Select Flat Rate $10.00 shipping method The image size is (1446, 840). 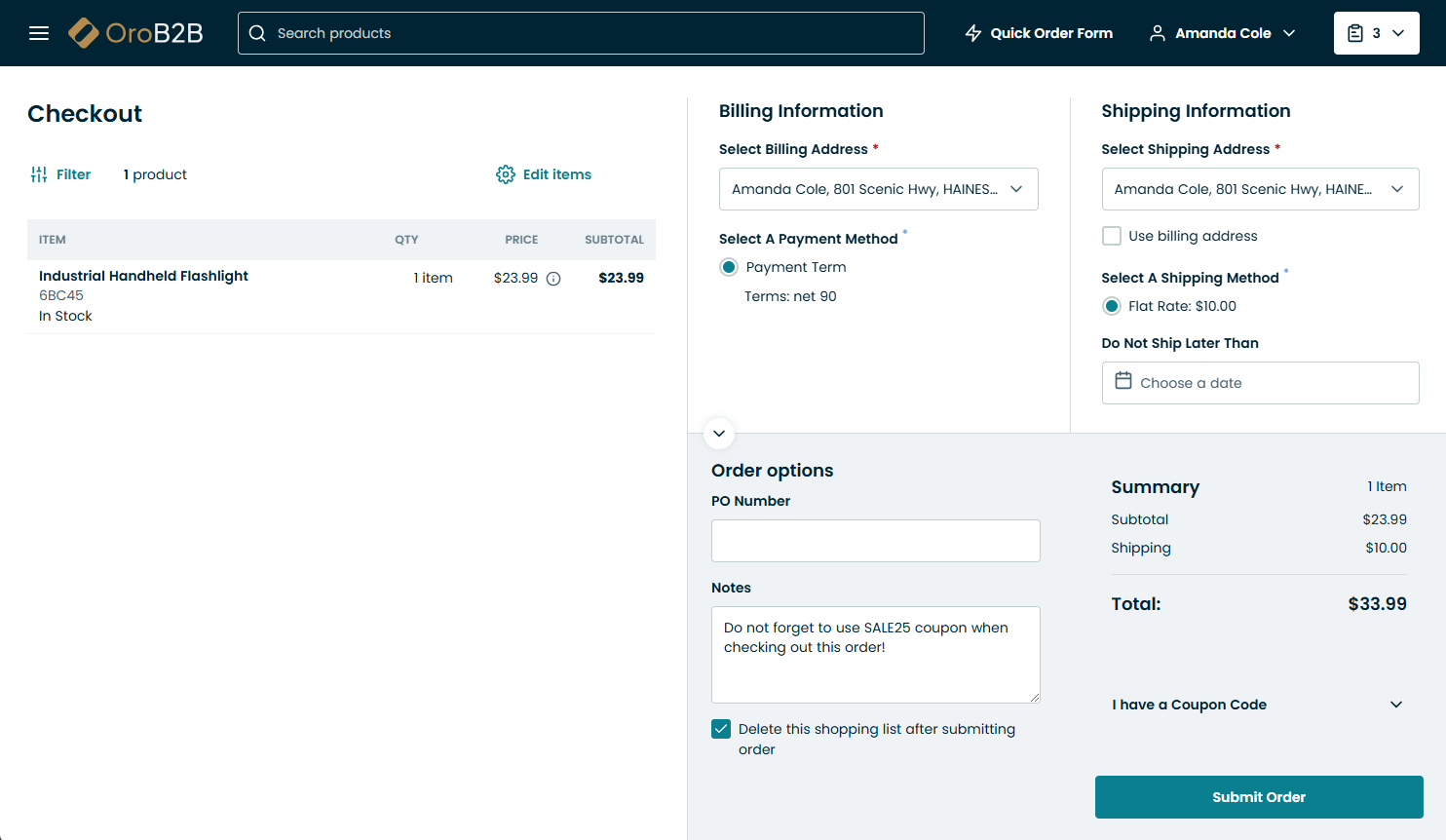pyautogui.click(x=1111, y=306)
